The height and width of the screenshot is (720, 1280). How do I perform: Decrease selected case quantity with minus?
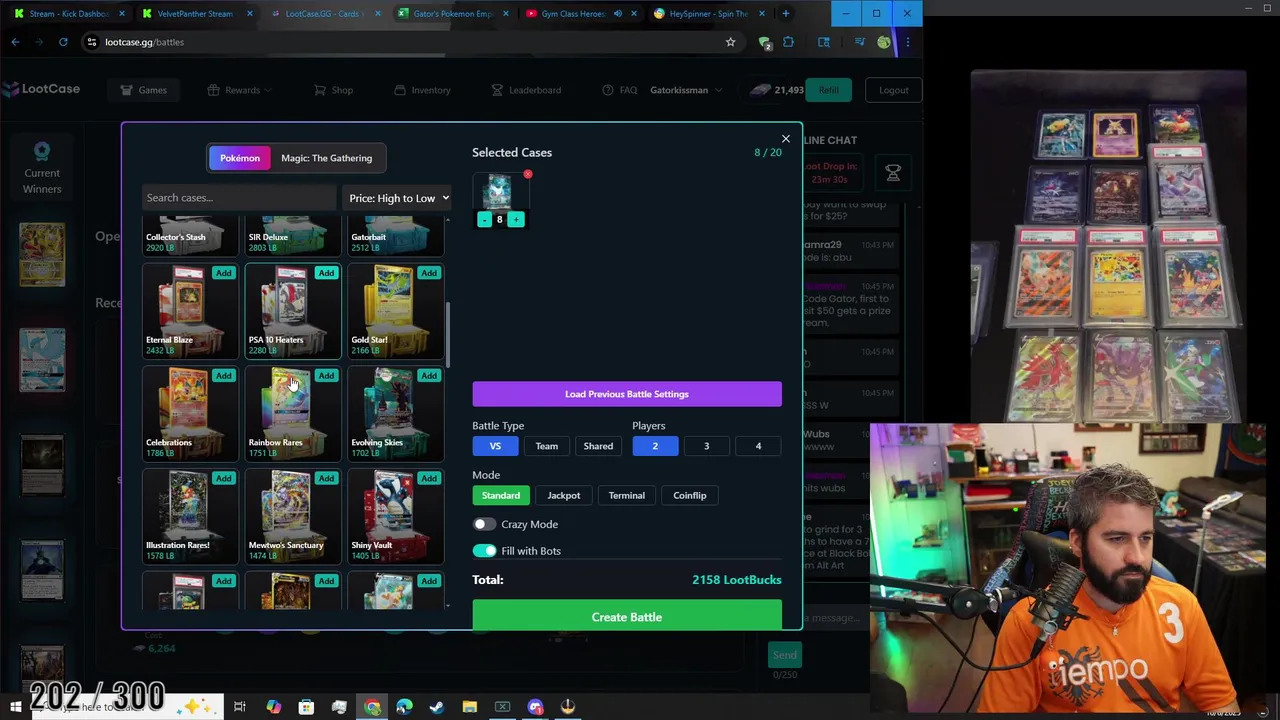point(484,220)
